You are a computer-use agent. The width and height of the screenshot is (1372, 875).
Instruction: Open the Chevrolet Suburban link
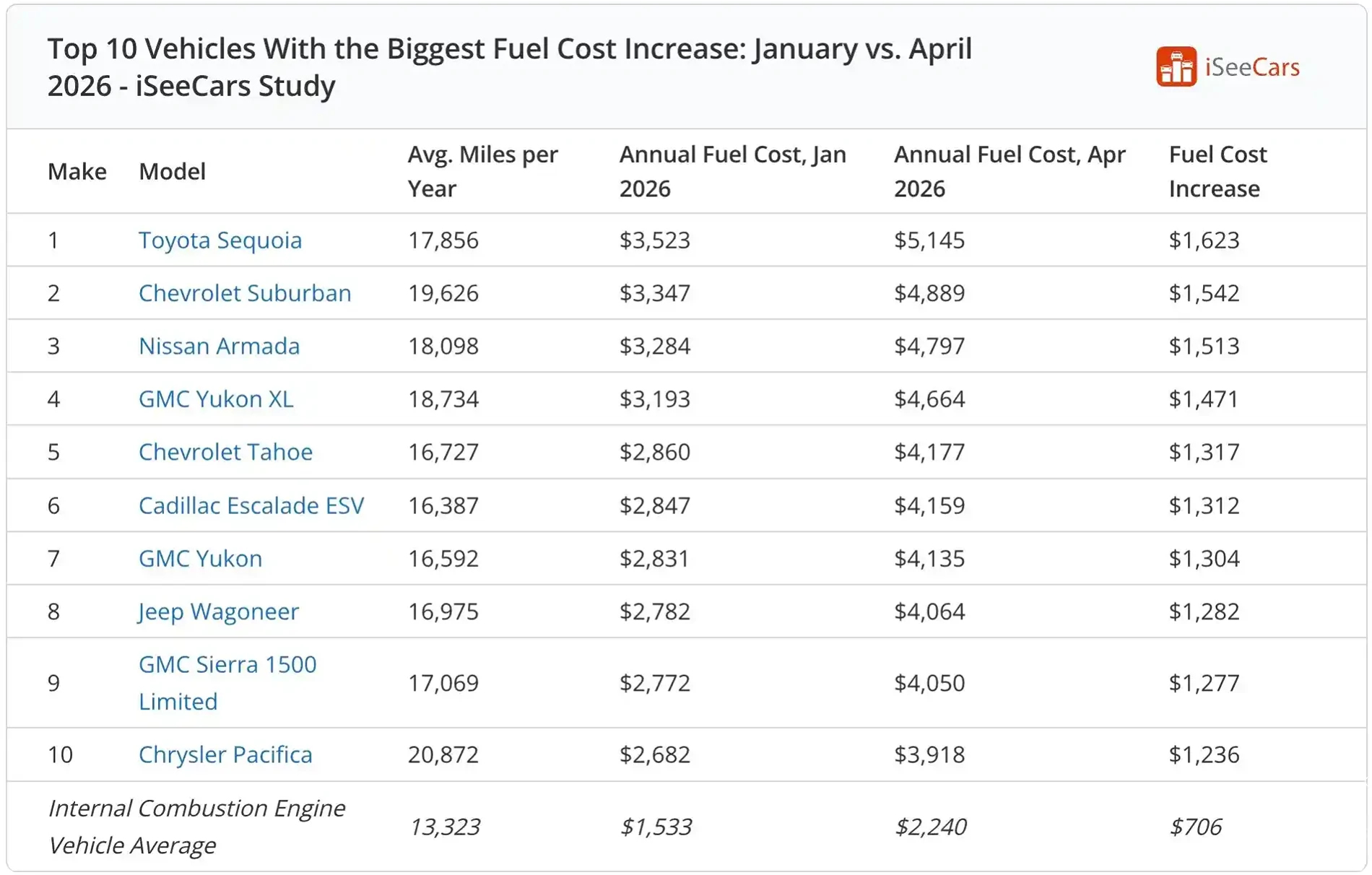click(x=245, y=293)
